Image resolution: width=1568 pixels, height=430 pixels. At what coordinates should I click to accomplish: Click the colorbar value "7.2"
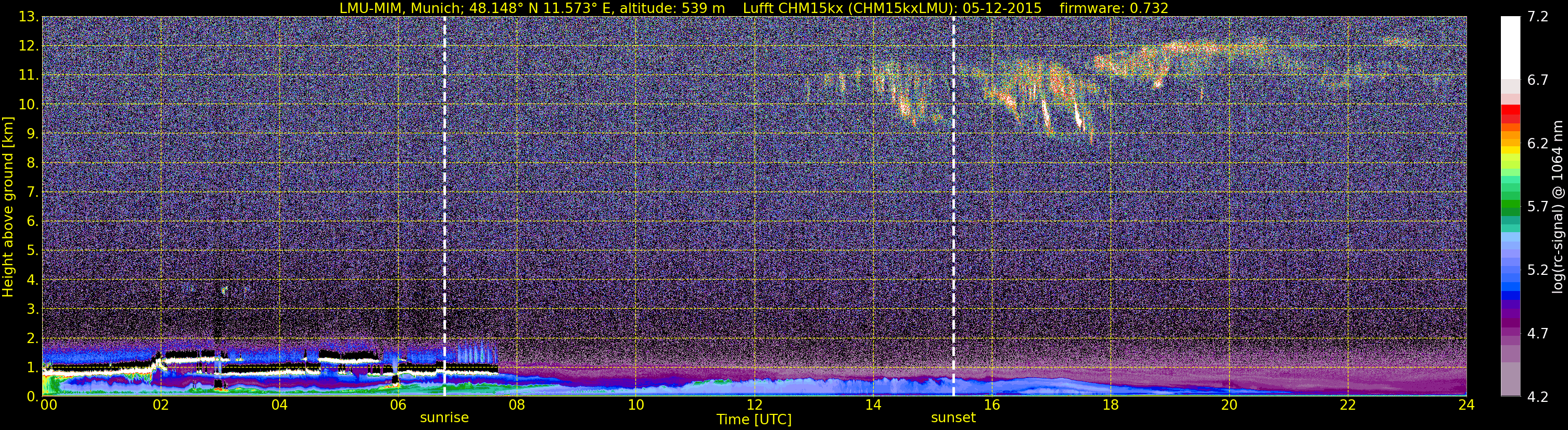1538,17
